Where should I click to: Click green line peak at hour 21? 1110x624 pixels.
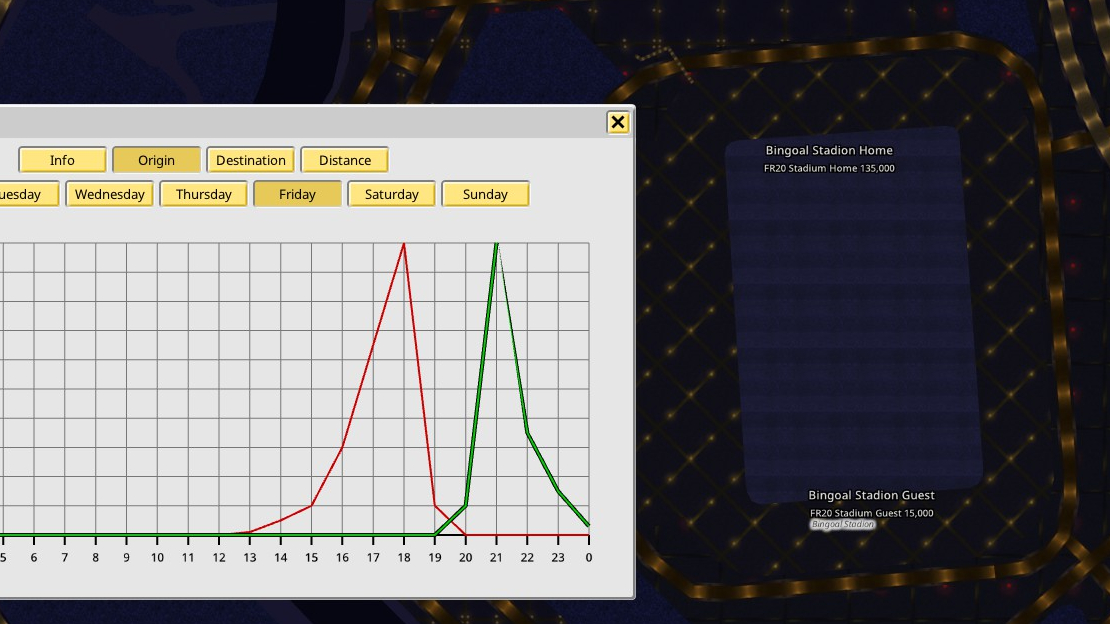496,244
